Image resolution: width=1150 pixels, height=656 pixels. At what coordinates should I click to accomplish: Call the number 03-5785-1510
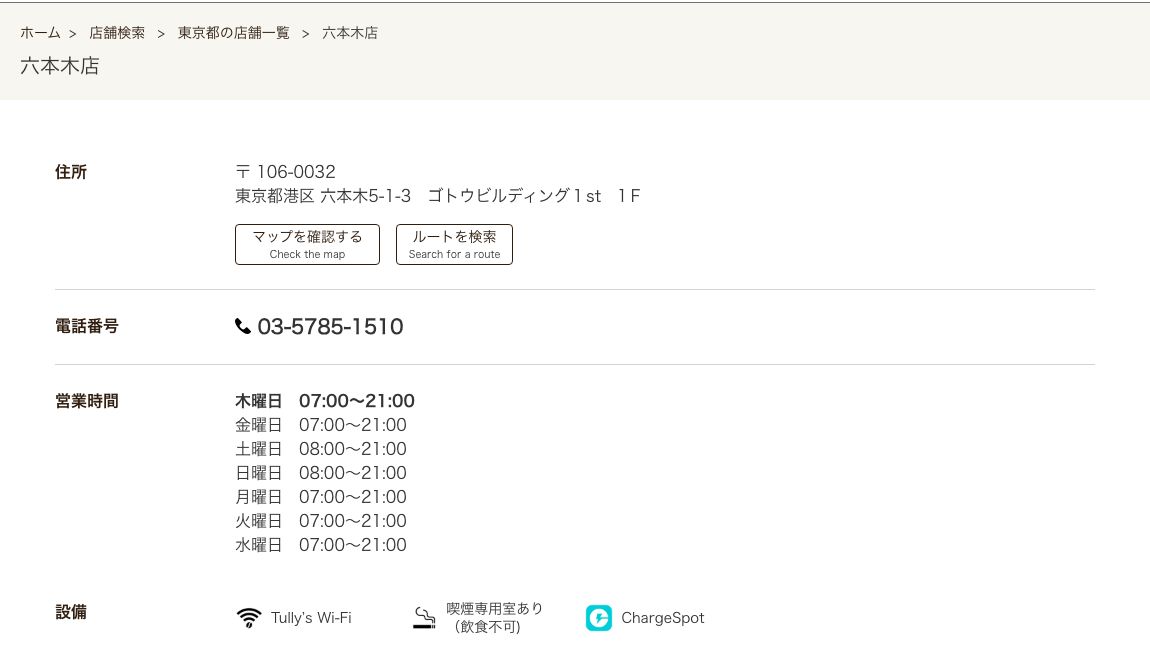click(330, 327)
